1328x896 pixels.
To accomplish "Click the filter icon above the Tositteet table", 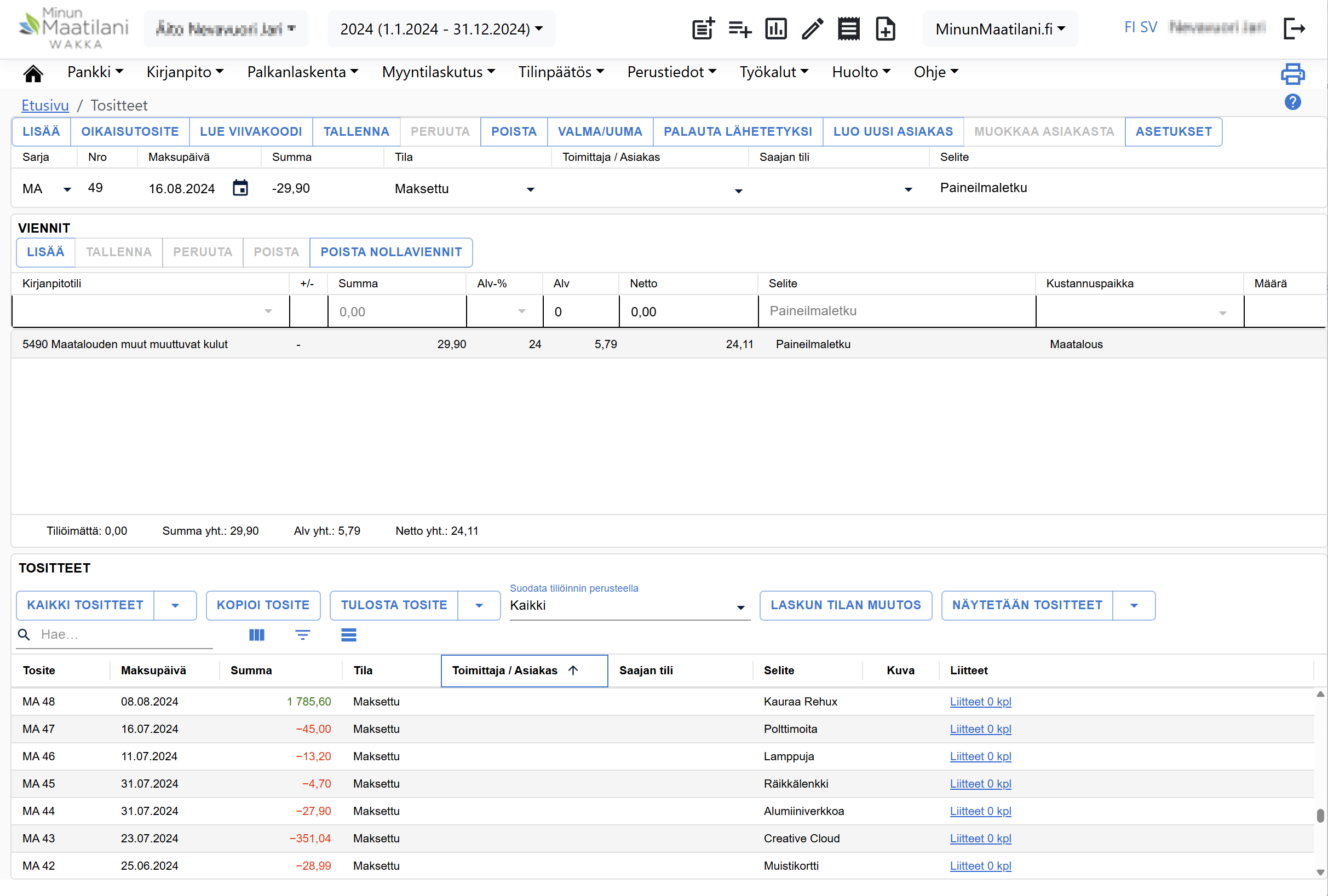I will (x=302, y=635).
